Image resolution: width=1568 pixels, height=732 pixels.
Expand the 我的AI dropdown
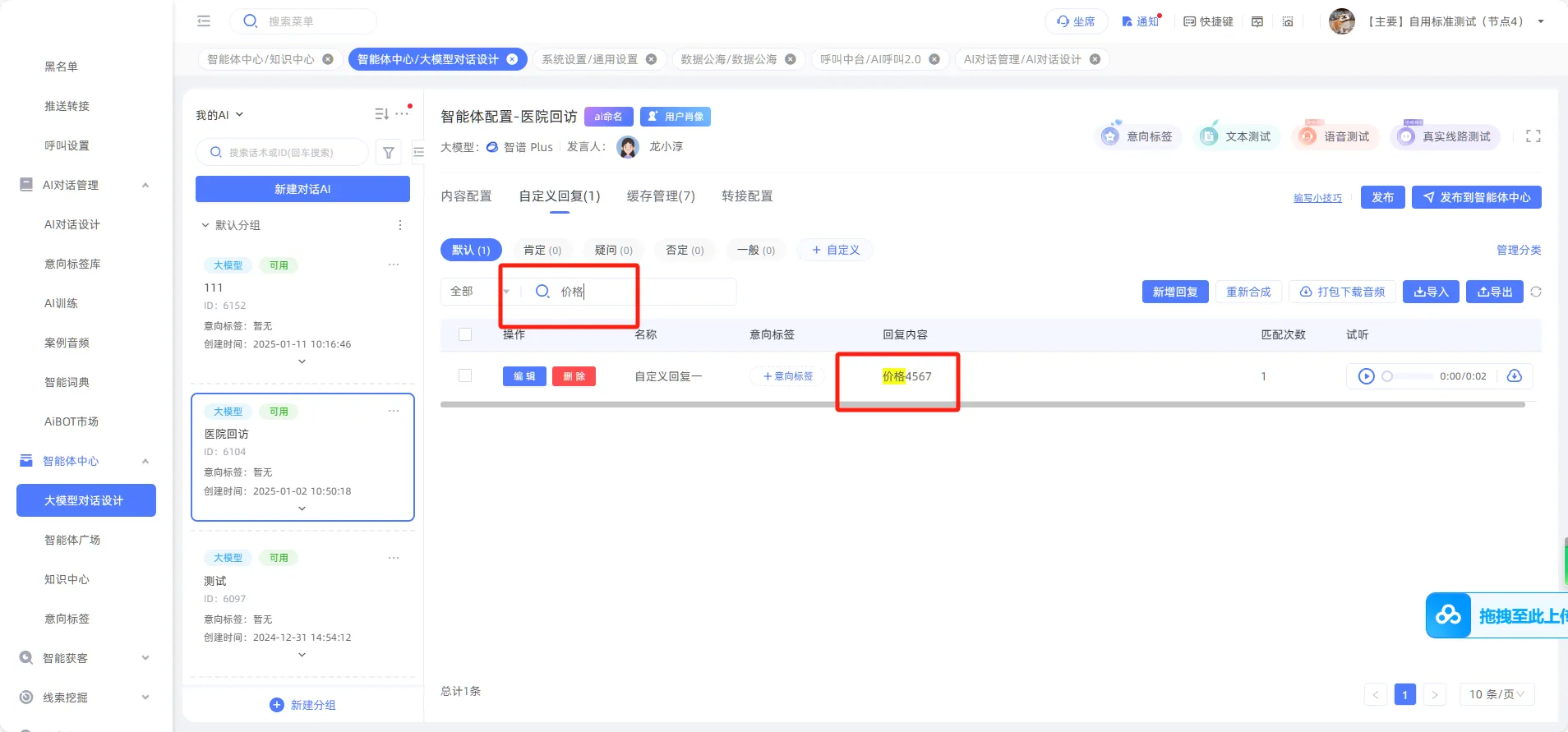(x=219, y=115)
